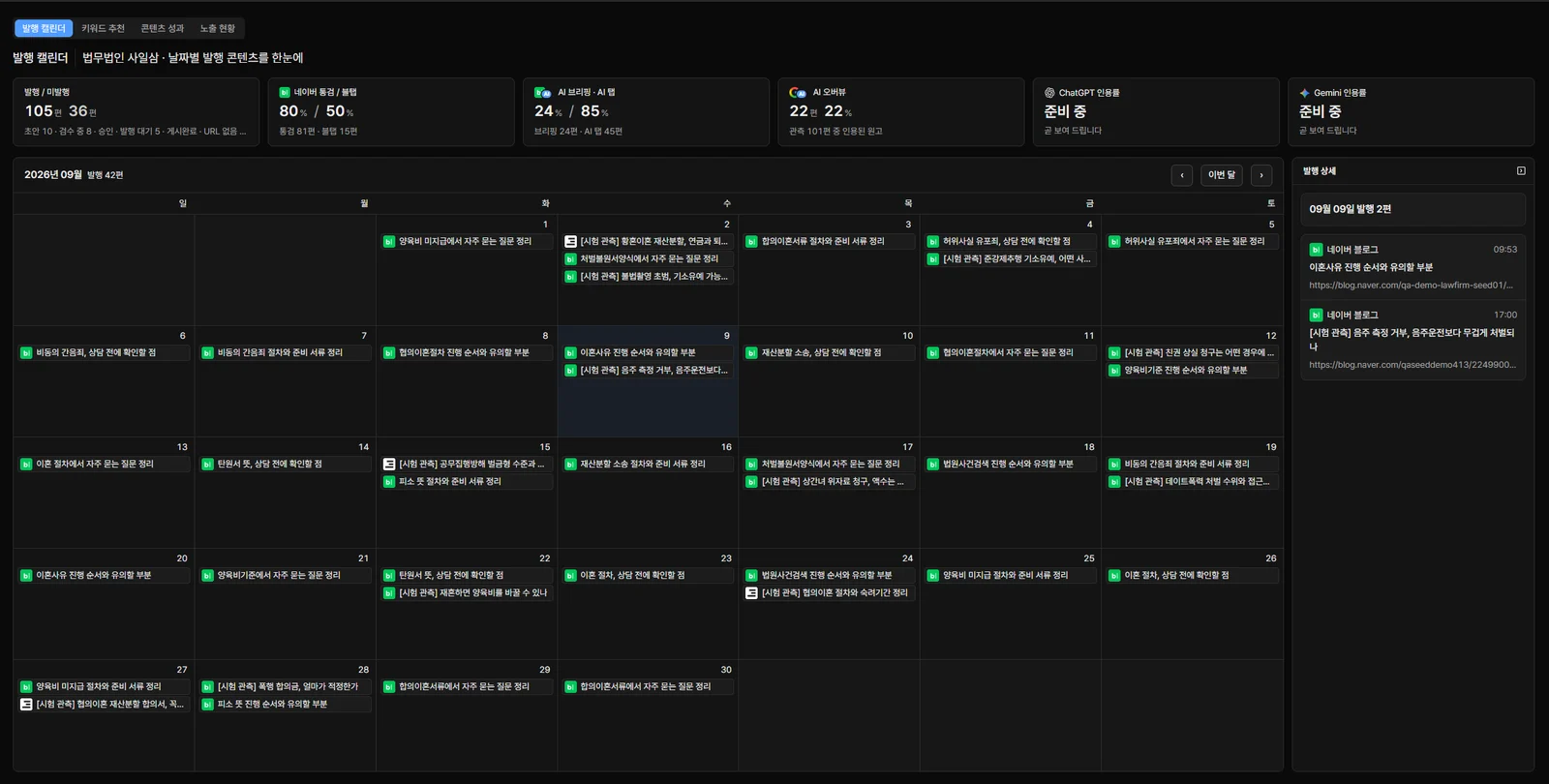Click blog icon beside 허위사실 유포죄, 상담 전에 확인할 점
Image resolution: width=1549 pixels, height=784 pixels.
coord(933,241)
